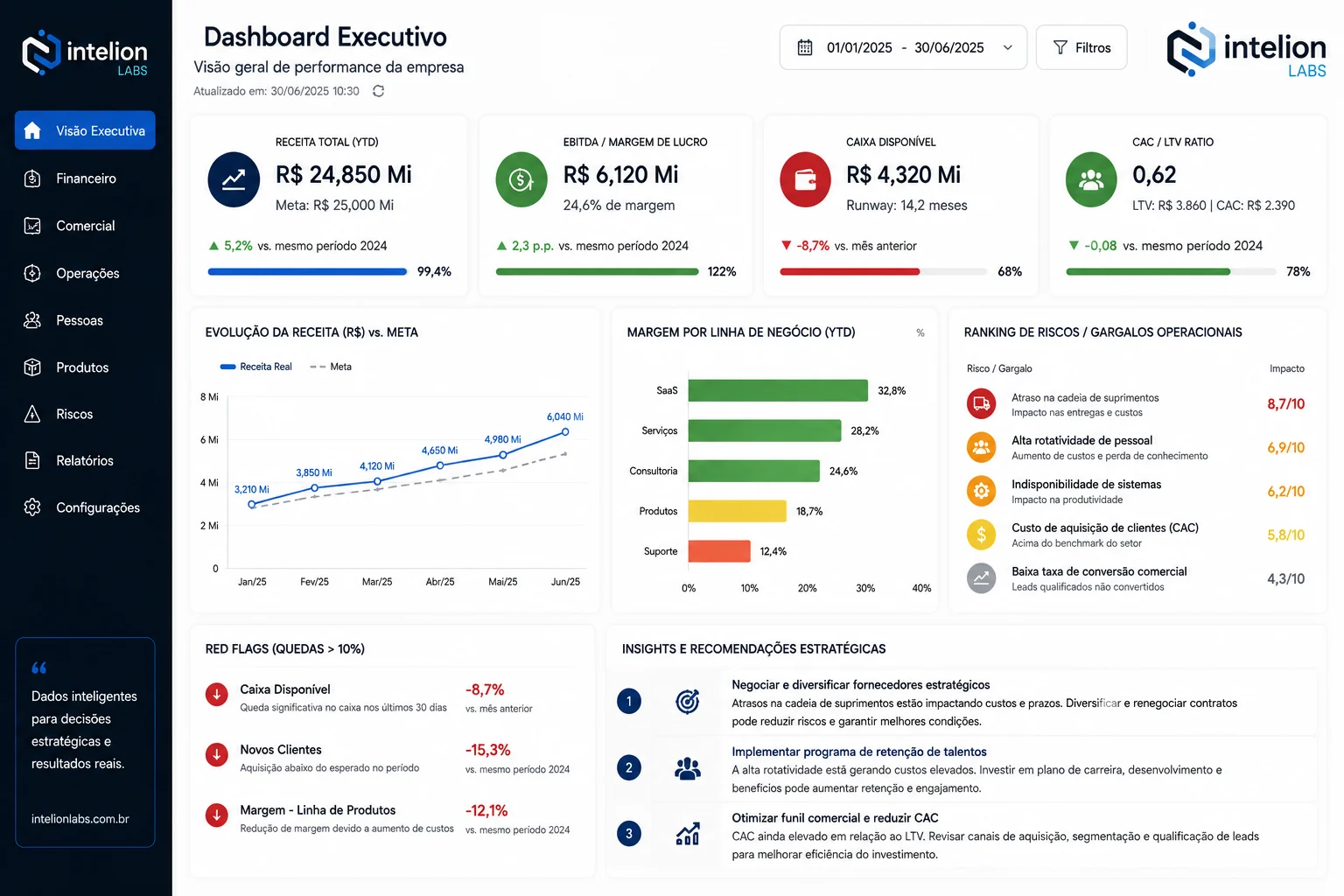1344x896 pixels.
Task: Click the 01/01/2025 start date field
Action: point(859,47)
